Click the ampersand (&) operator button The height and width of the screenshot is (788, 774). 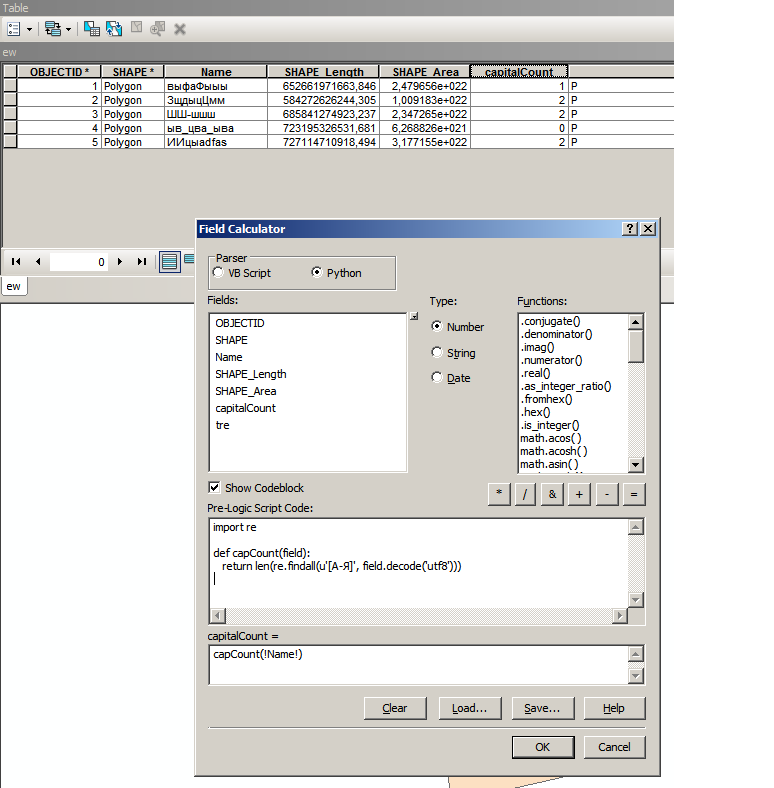(552, 494)
